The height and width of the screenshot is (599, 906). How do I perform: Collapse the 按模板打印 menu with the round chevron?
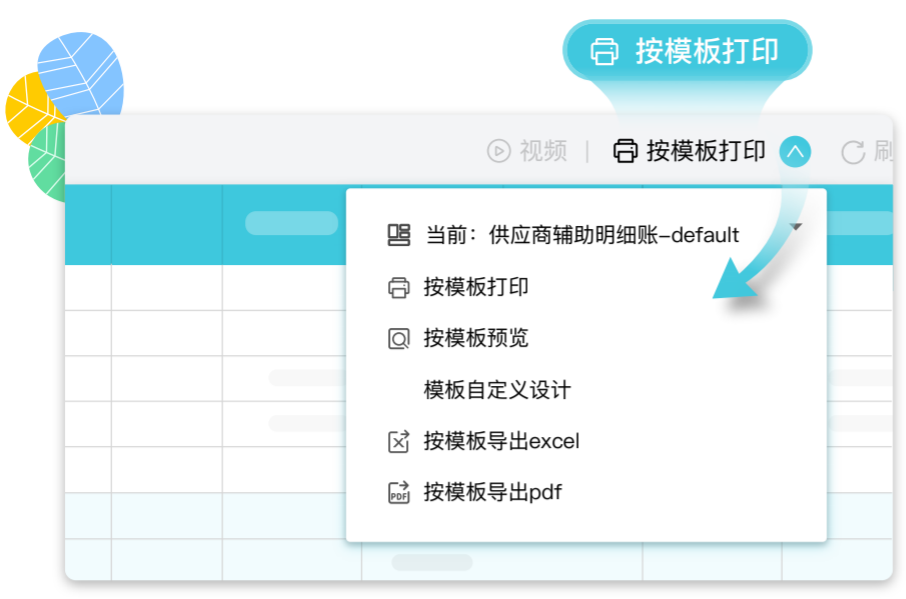coord(795,151)
